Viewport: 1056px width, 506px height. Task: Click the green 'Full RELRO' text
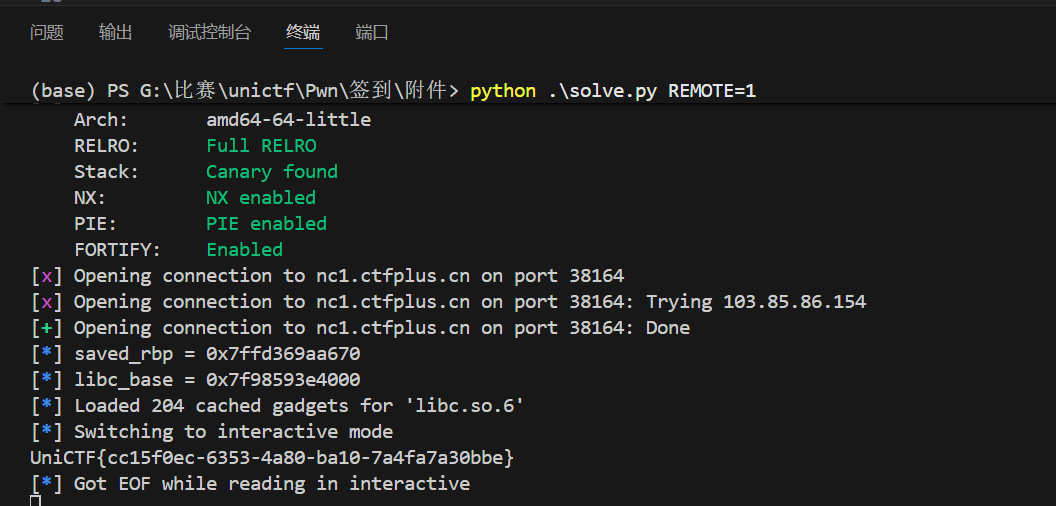[261, 146]
